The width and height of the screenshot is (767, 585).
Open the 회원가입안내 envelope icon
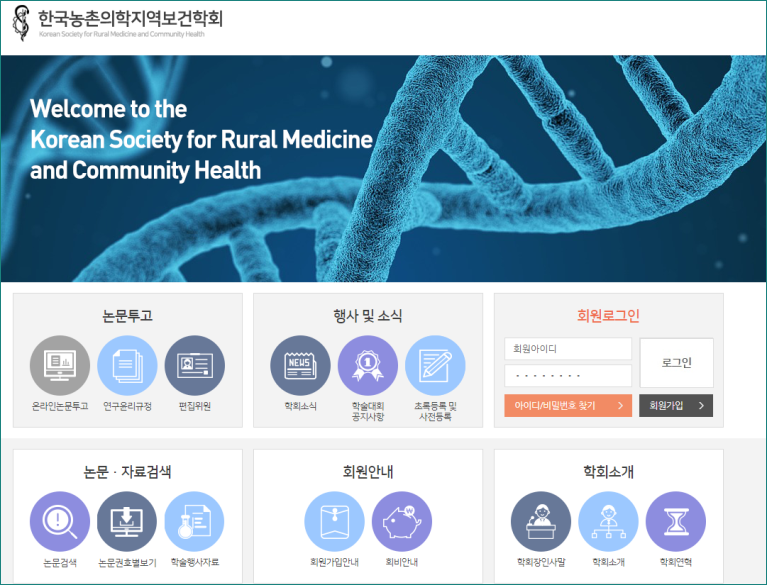pos(335,521)
